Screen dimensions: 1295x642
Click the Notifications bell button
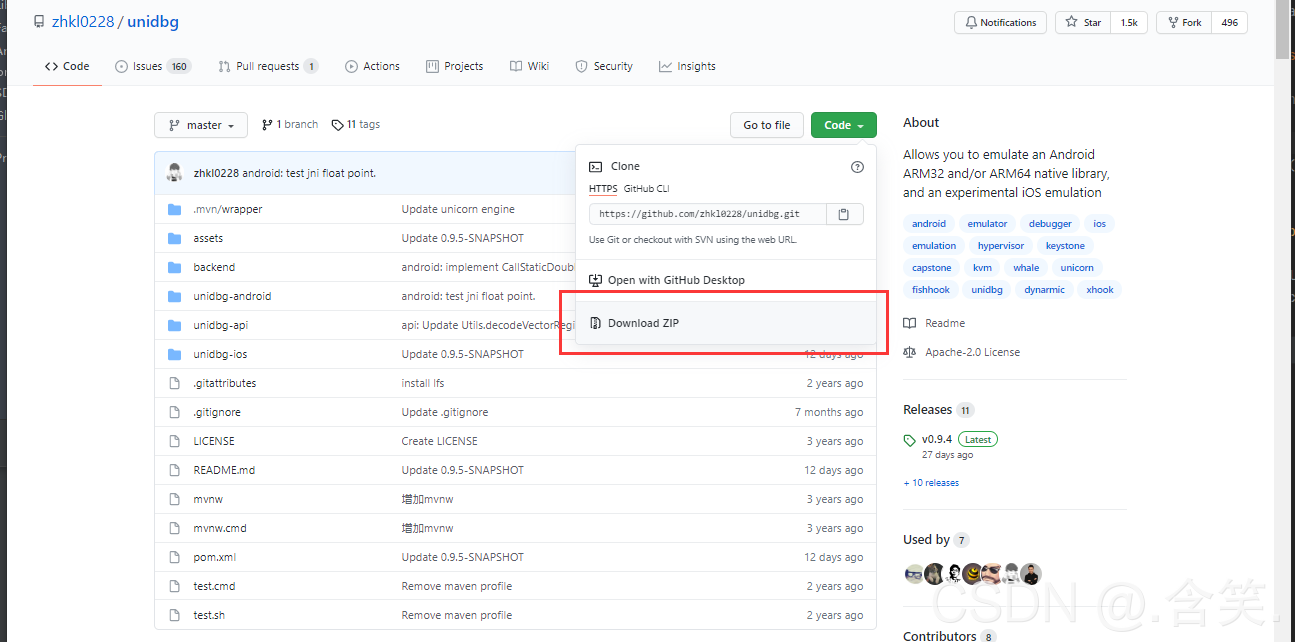pyautogui.click(x=1000, y=22)
